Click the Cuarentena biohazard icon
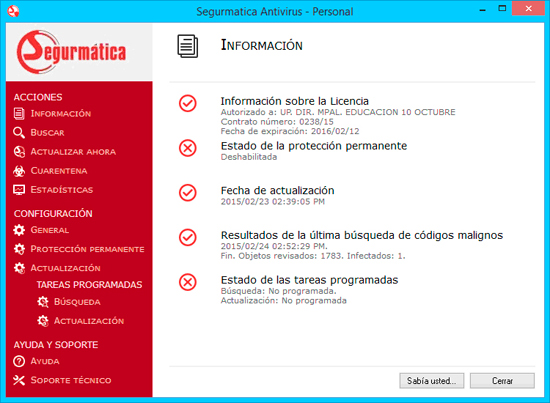Image resolution: width=550 pixels, height=403 pixels. click(x=19, y=171)
